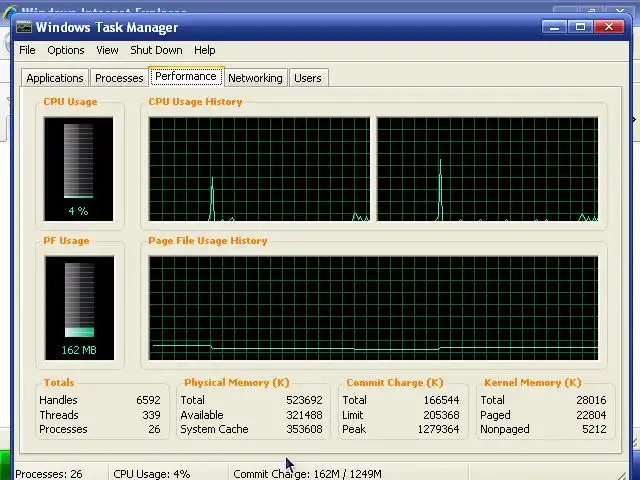640x480 pixels.
Task: Open the File menu
Action: (x=27, y=50)
